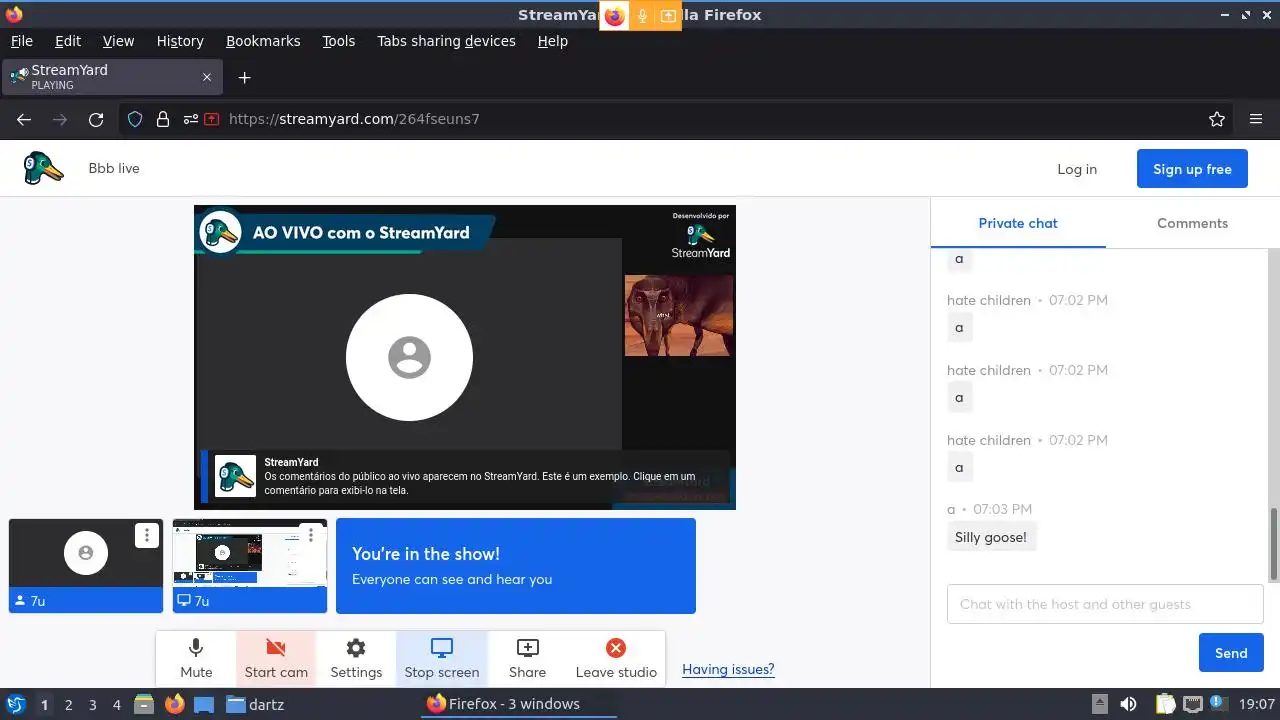The image size is (1280, 720).
Task: Open studio Settings gear
Action: (356, 659)
